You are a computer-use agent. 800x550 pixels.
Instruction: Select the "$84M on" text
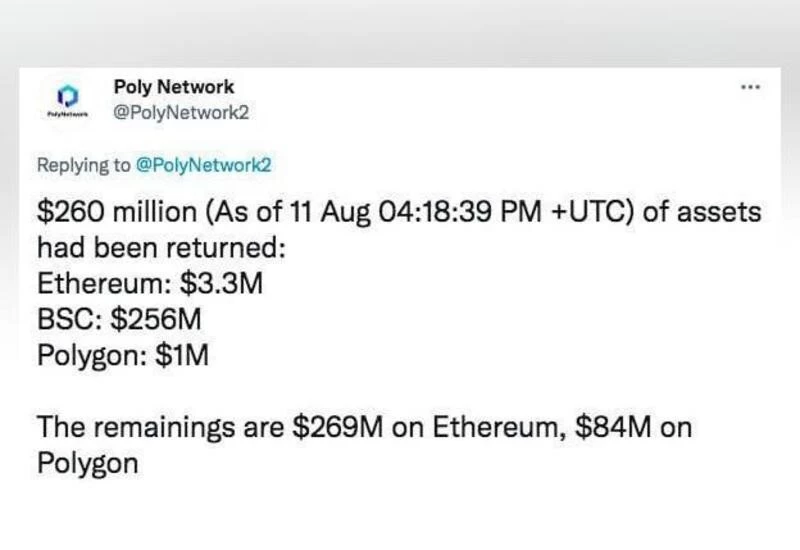634,428
